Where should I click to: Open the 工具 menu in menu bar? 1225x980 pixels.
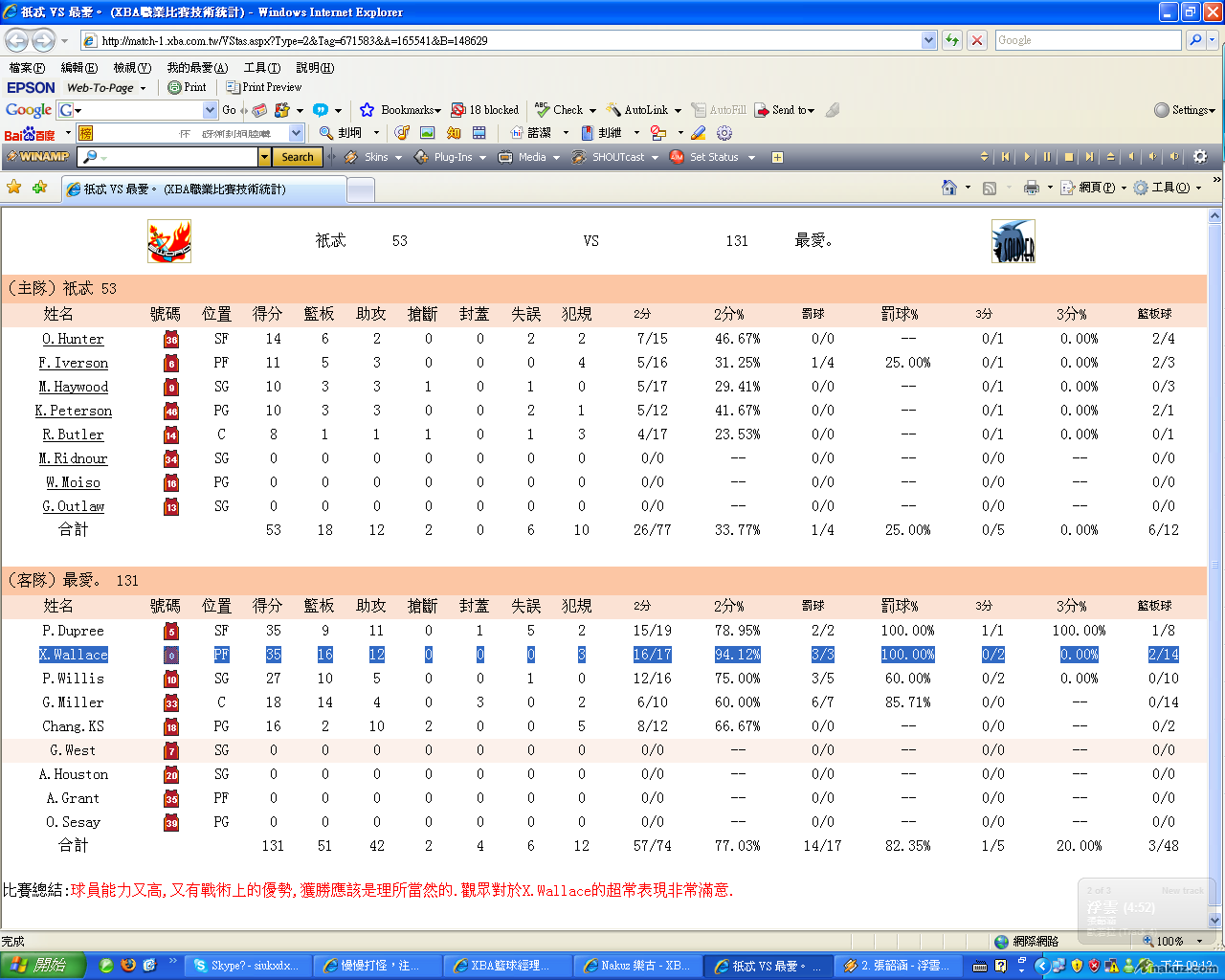[261, 68]
